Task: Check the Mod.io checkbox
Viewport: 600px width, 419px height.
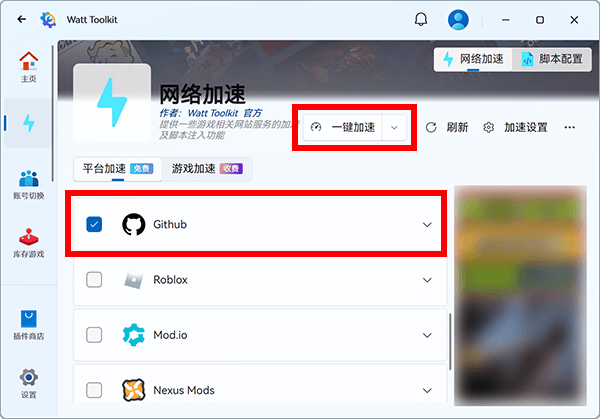Action: [94, 335]
